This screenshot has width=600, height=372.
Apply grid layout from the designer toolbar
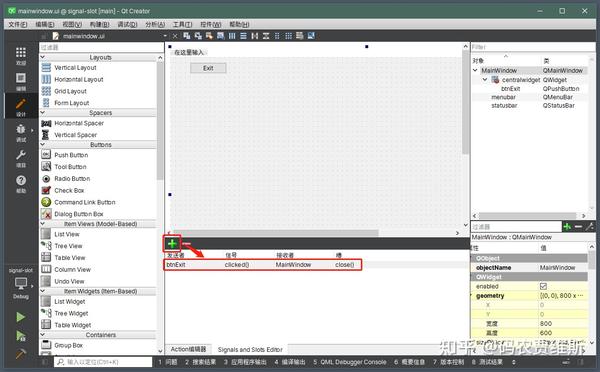coord(289,36)
